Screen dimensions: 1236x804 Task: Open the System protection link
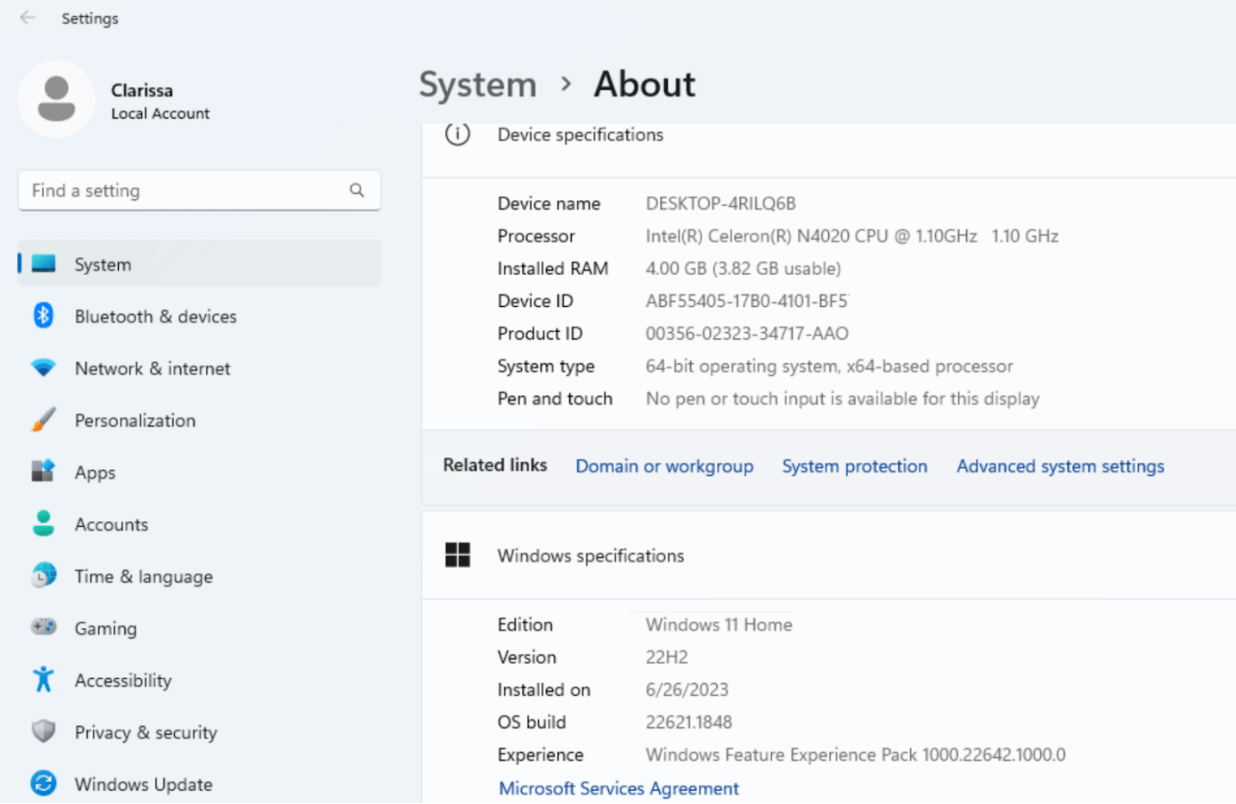point(854,466)
